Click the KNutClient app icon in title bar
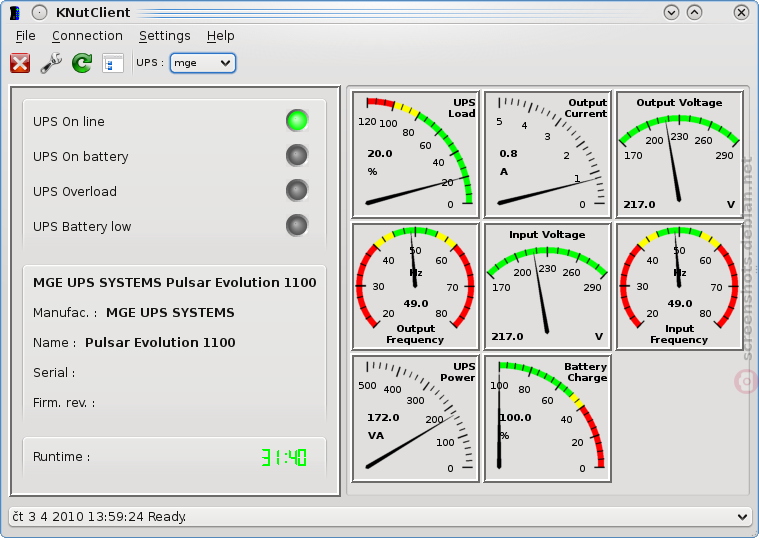 coord(15,13)
